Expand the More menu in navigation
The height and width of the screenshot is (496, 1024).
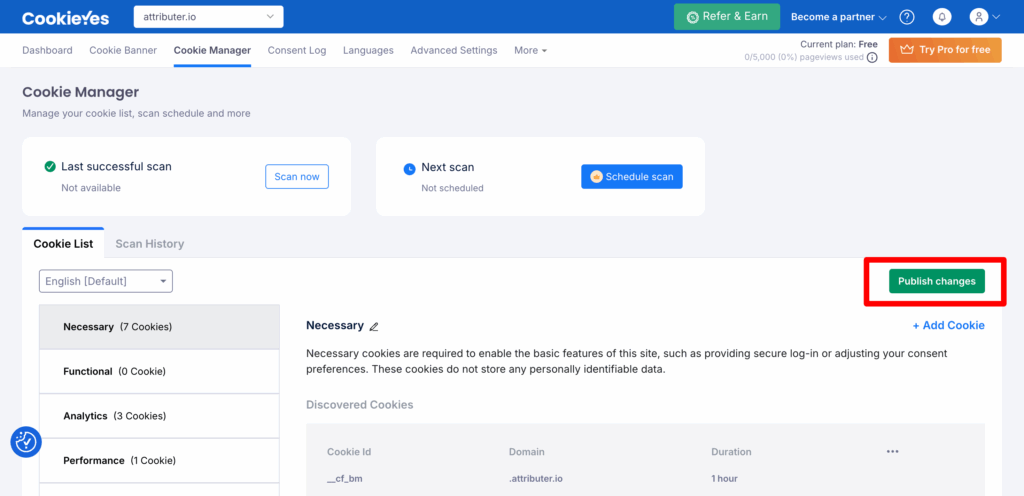click(530, 50)
